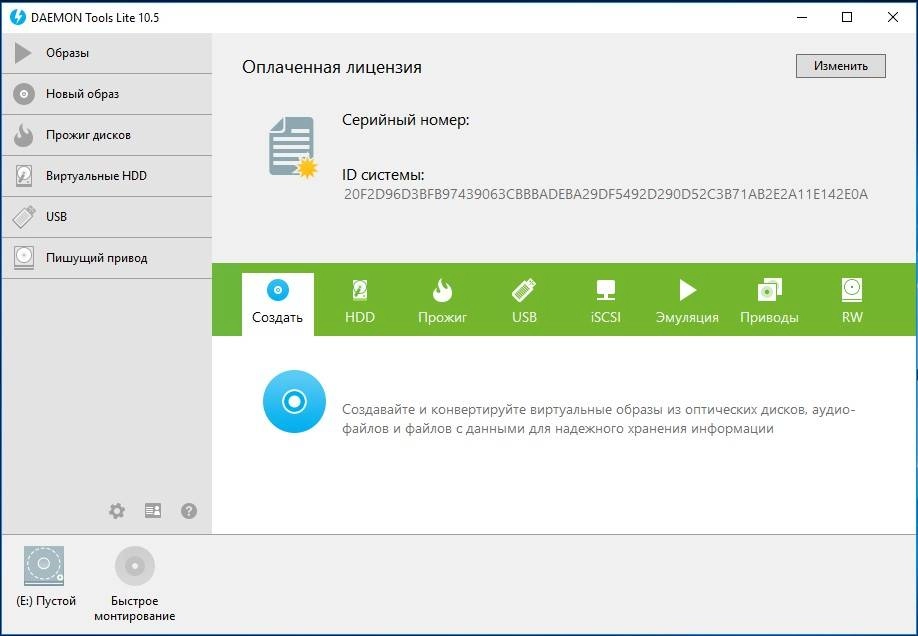Open Прожиг дисков sidebar entry
Image resolution: width=918 pixels, height=636 pixels.
pos(107,135)
